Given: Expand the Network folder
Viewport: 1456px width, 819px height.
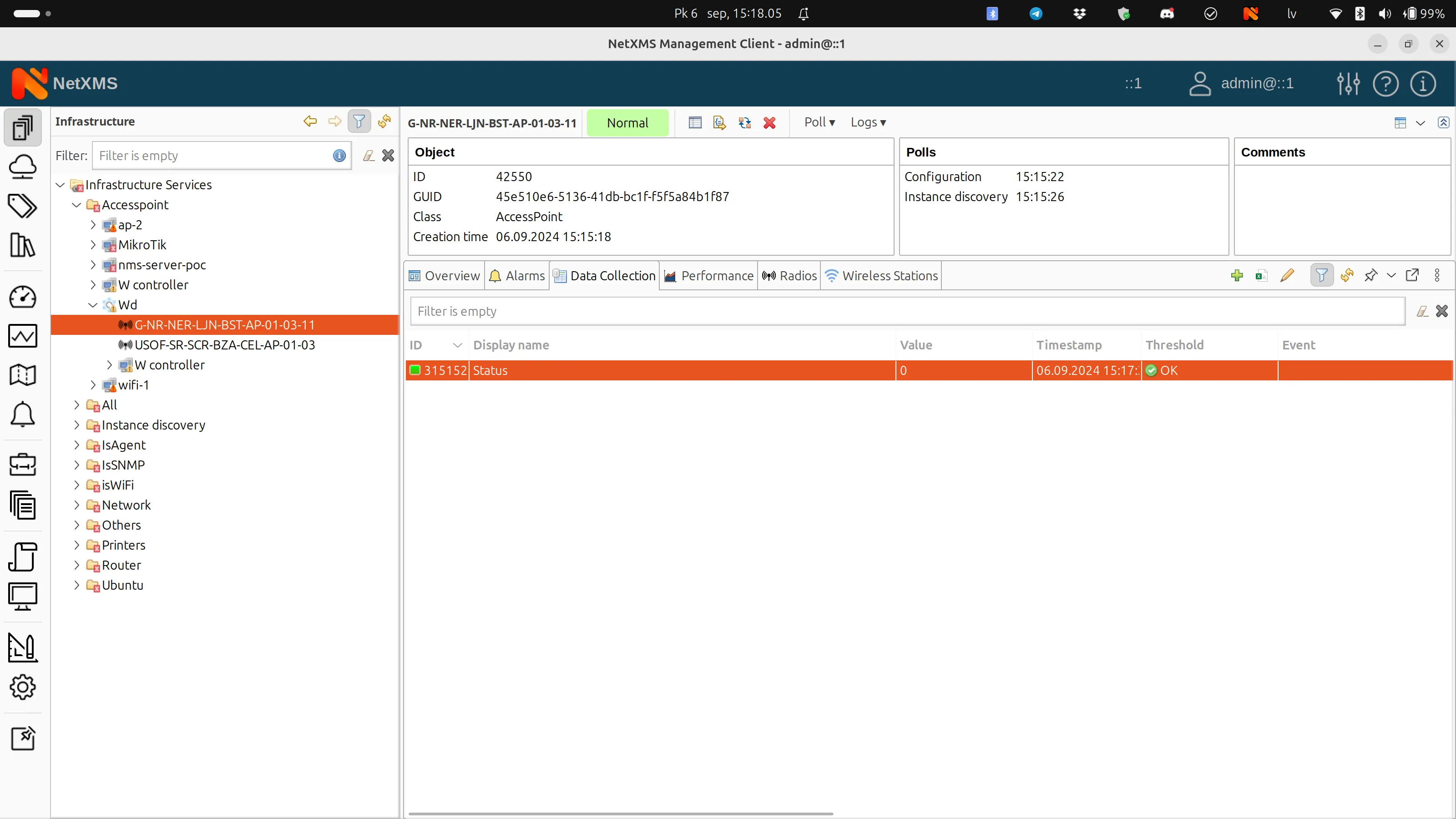Looking at the screenshot, I should (76, 505).
